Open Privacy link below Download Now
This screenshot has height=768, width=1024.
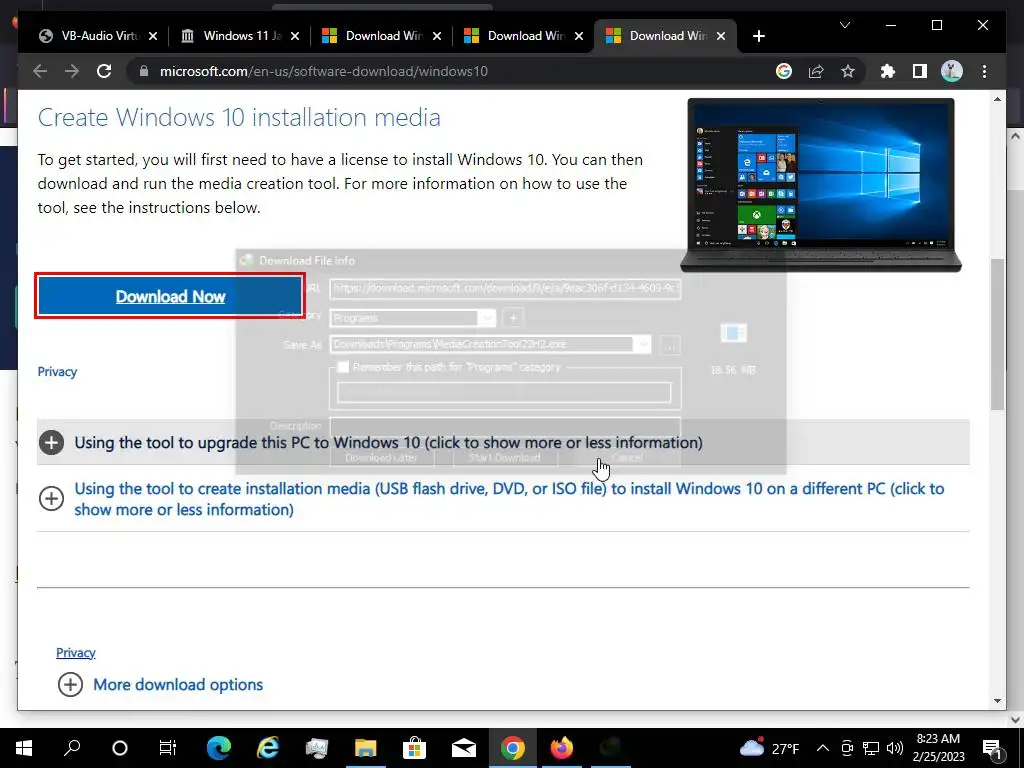point(57,372)
